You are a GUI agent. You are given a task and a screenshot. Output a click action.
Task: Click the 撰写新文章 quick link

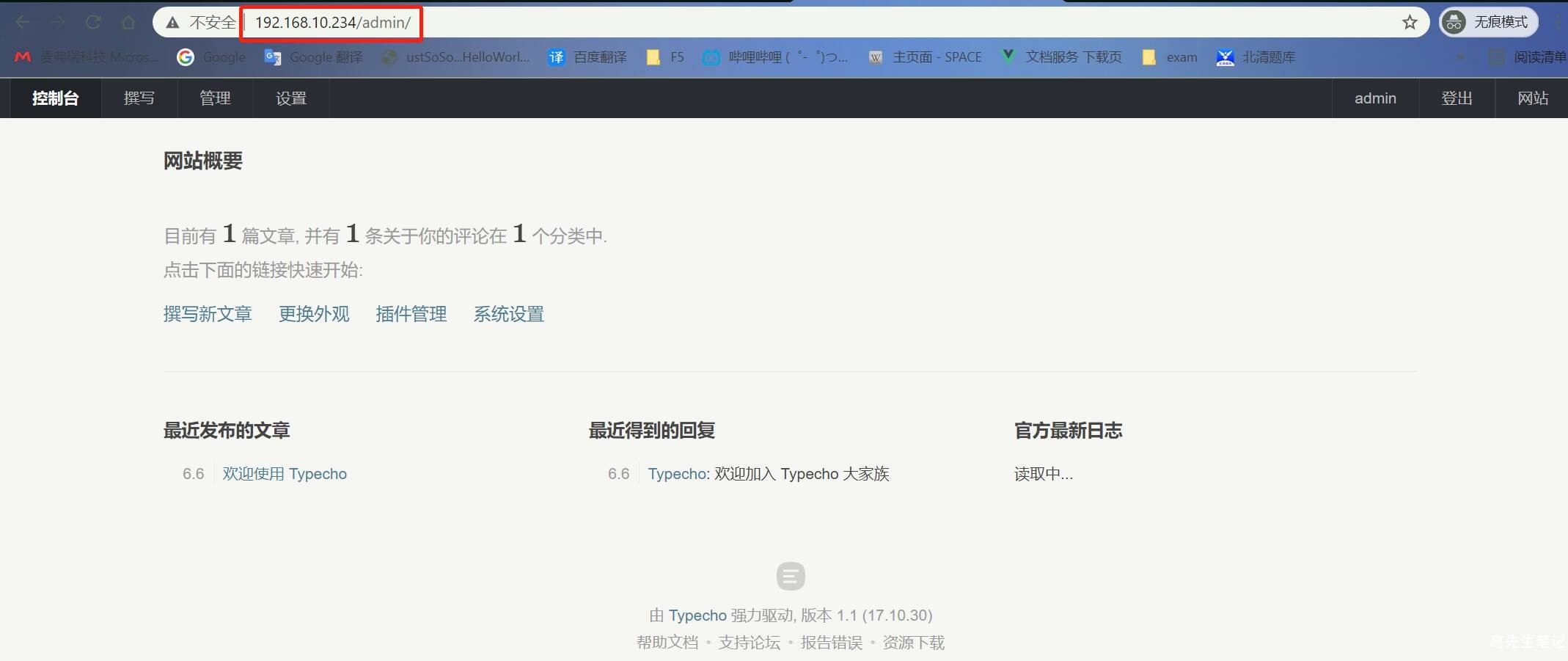point(208,314)
